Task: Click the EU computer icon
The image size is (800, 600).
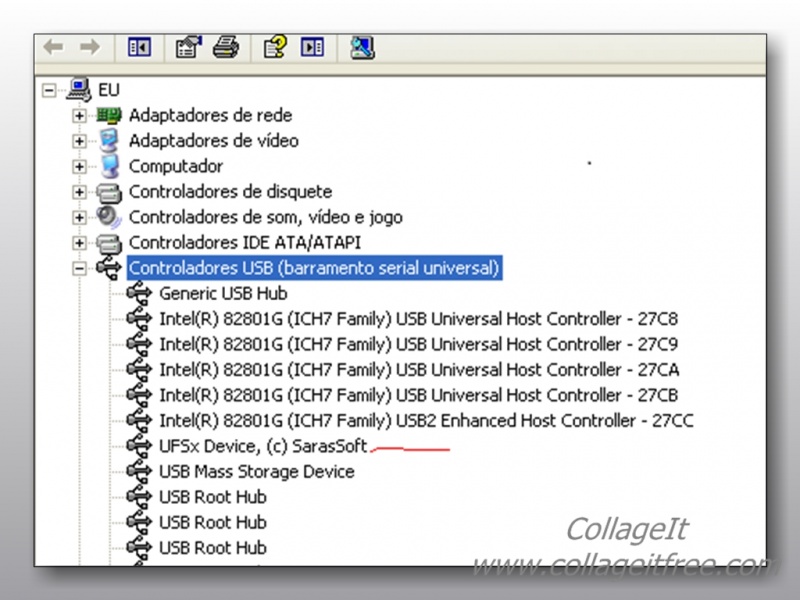Action: pos(79,89)
